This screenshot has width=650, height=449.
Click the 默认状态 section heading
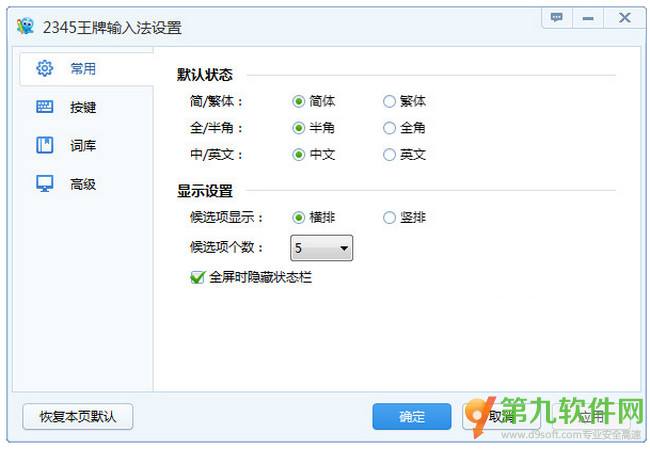coord(205,75)
